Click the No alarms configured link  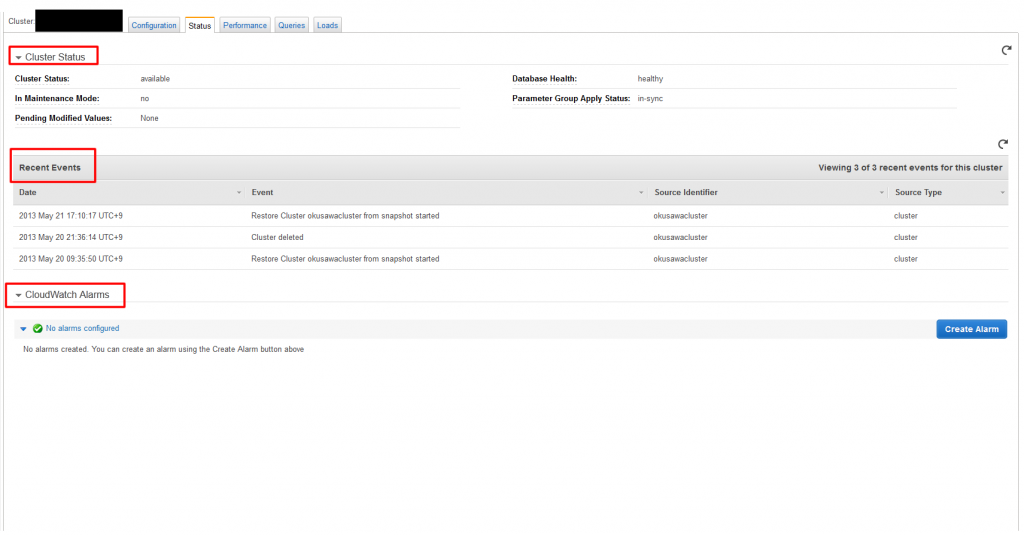[82, 329]
